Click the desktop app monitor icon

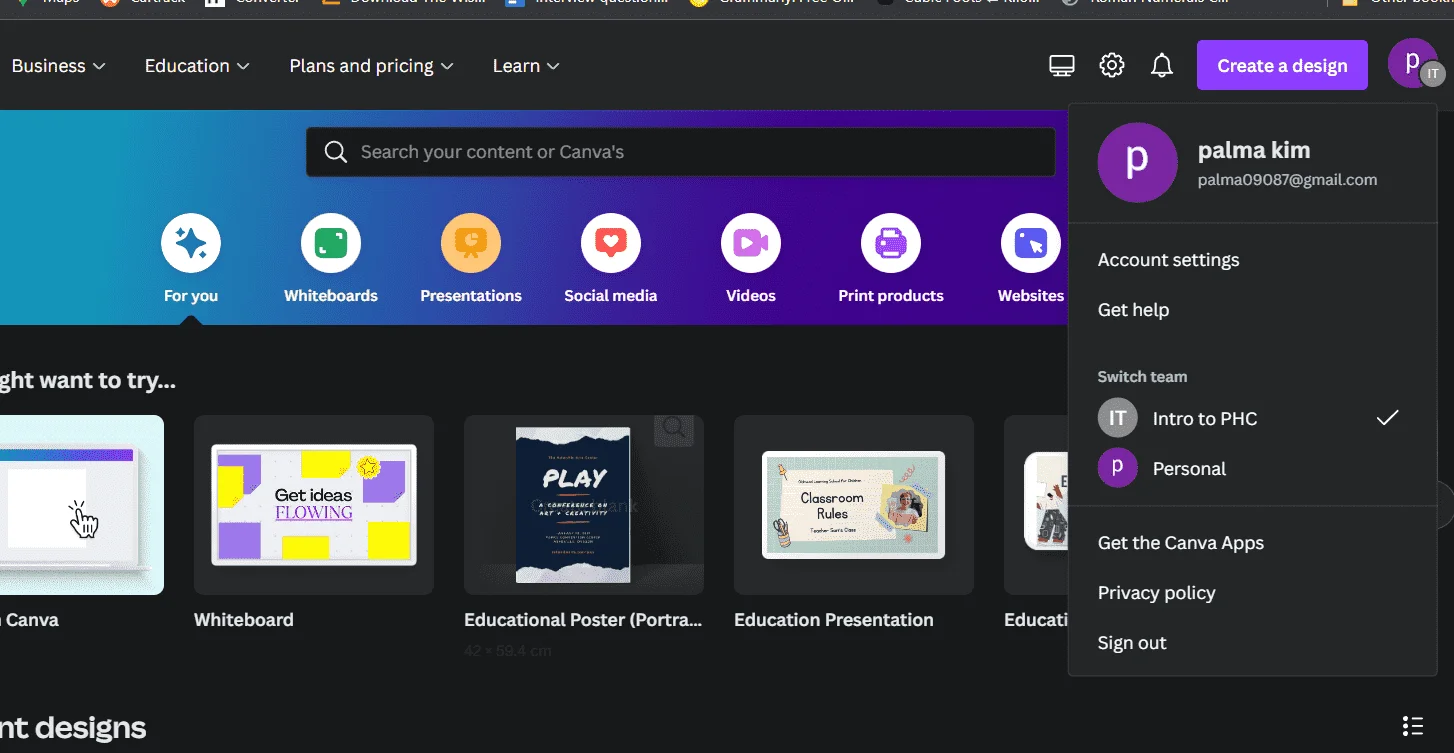[x=1062, y=66]
